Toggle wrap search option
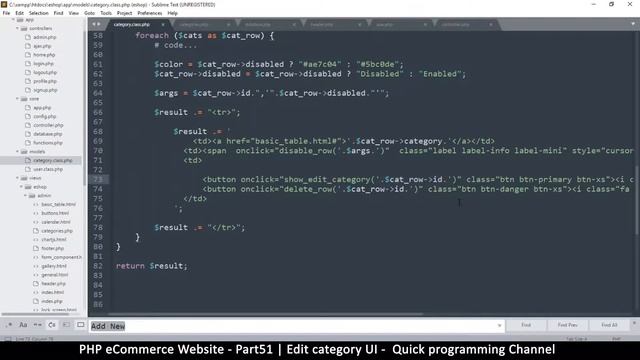 click(x=52, y=325)
